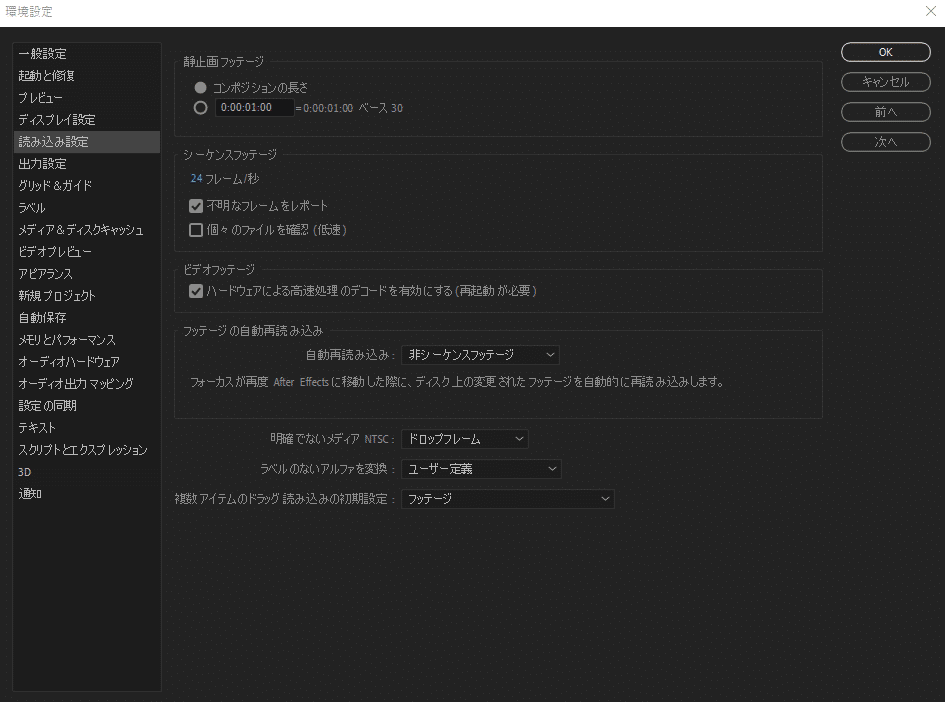
Task: Go to next page with 次へ
Action: click(x=885, y=142)
